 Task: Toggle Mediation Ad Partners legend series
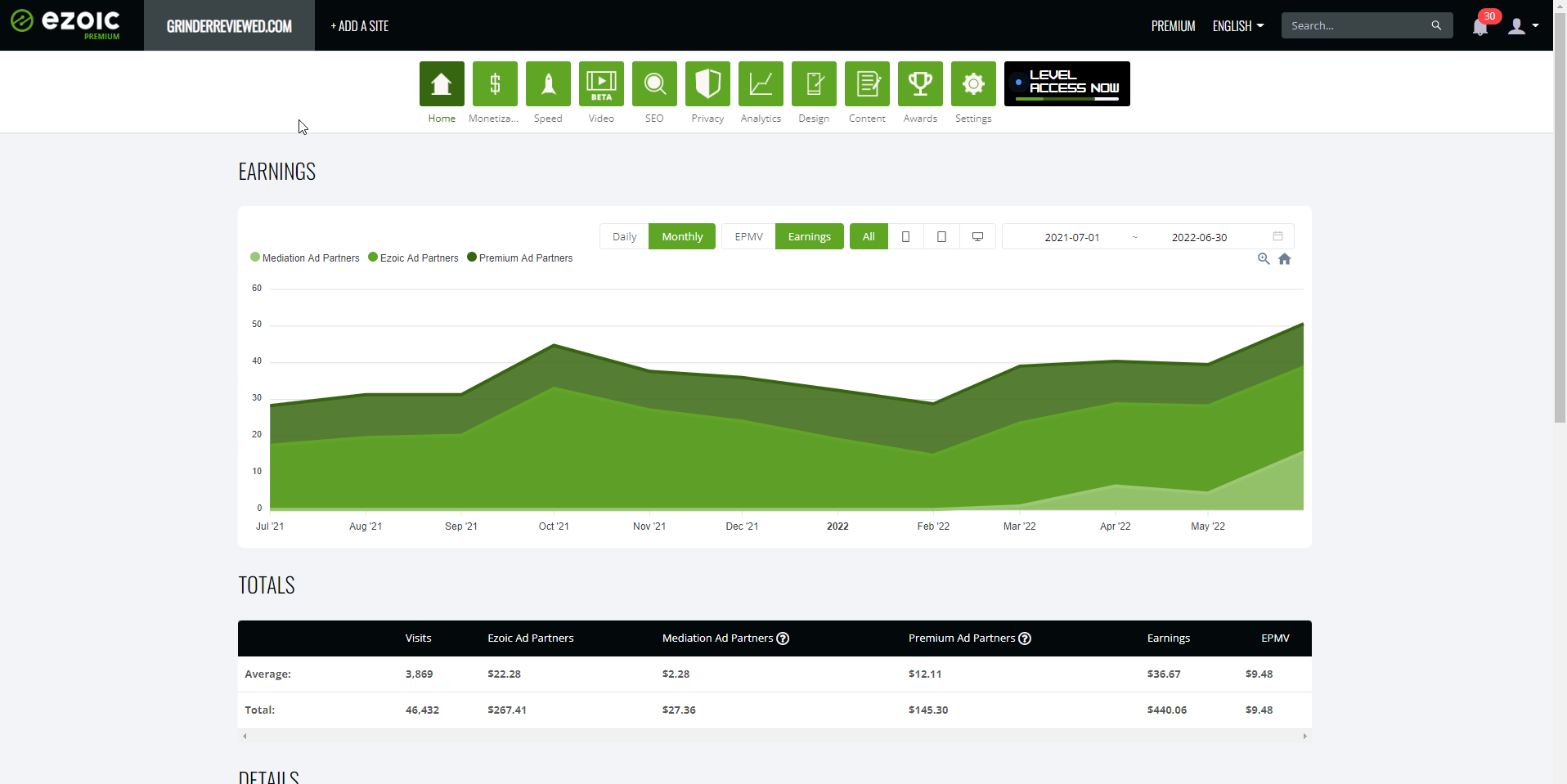[305, 258]
